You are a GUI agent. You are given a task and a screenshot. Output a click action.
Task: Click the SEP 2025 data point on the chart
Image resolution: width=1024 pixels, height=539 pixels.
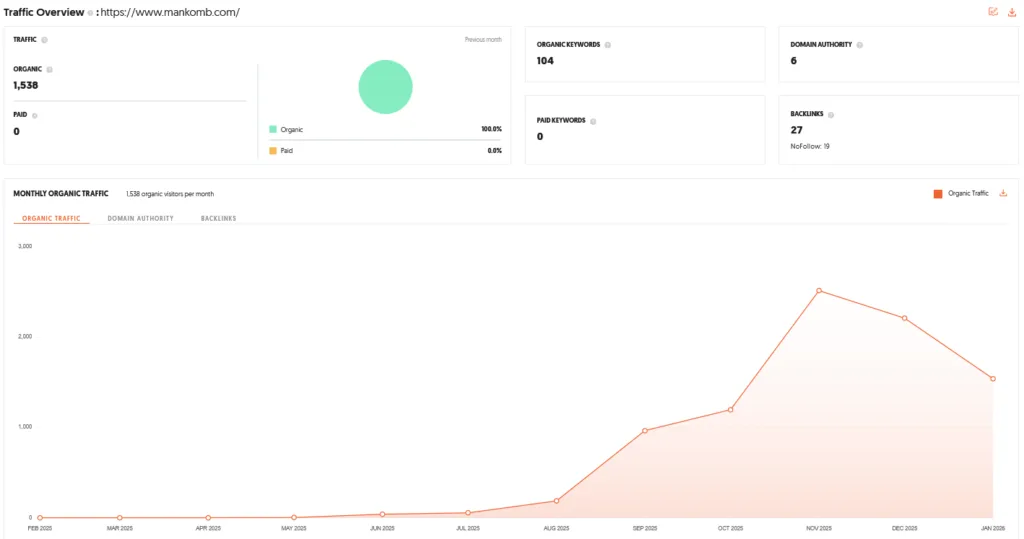(645, 431)
